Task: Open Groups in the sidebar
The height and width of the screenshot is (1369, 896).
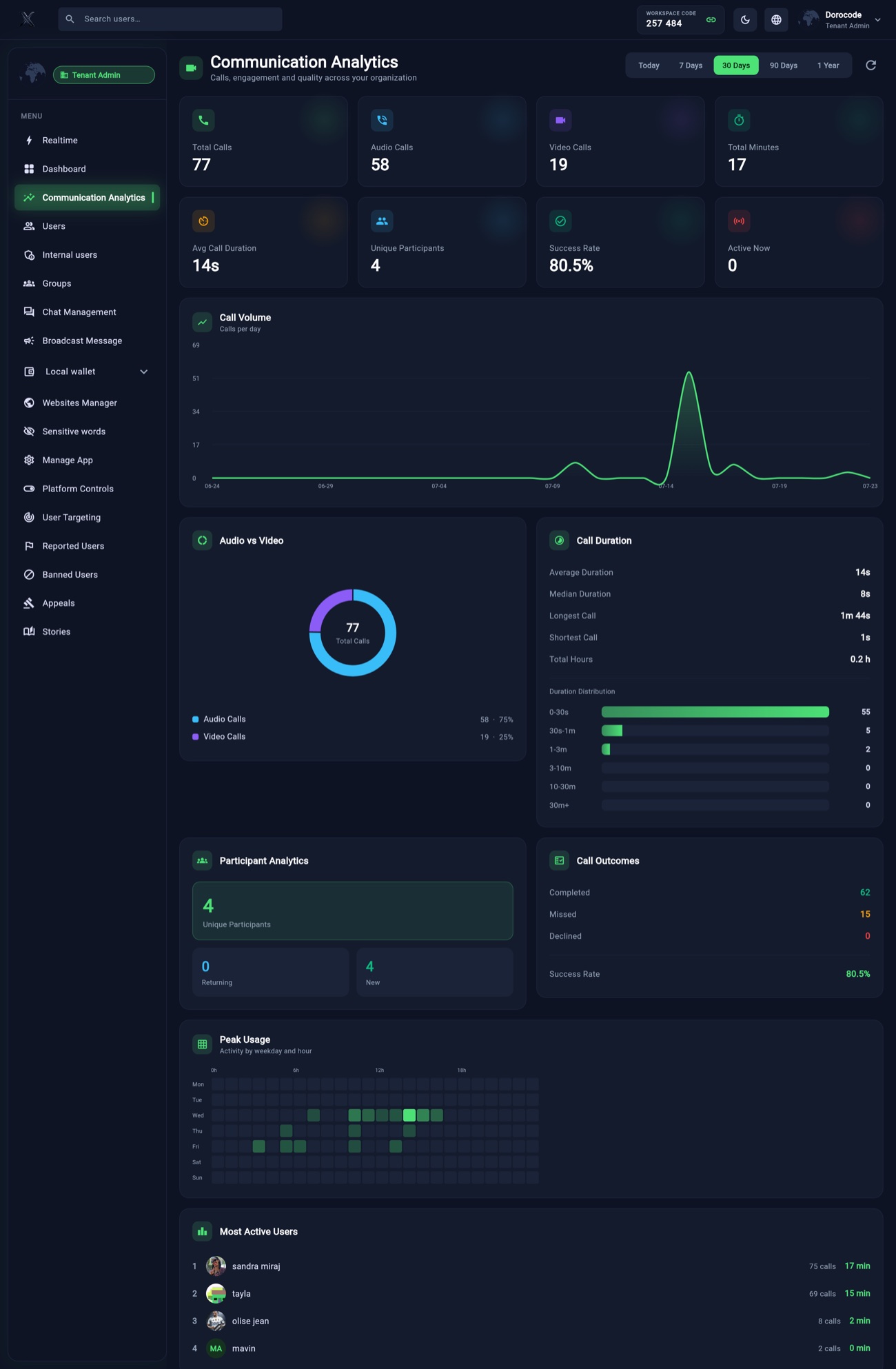Action: point(87,283)
